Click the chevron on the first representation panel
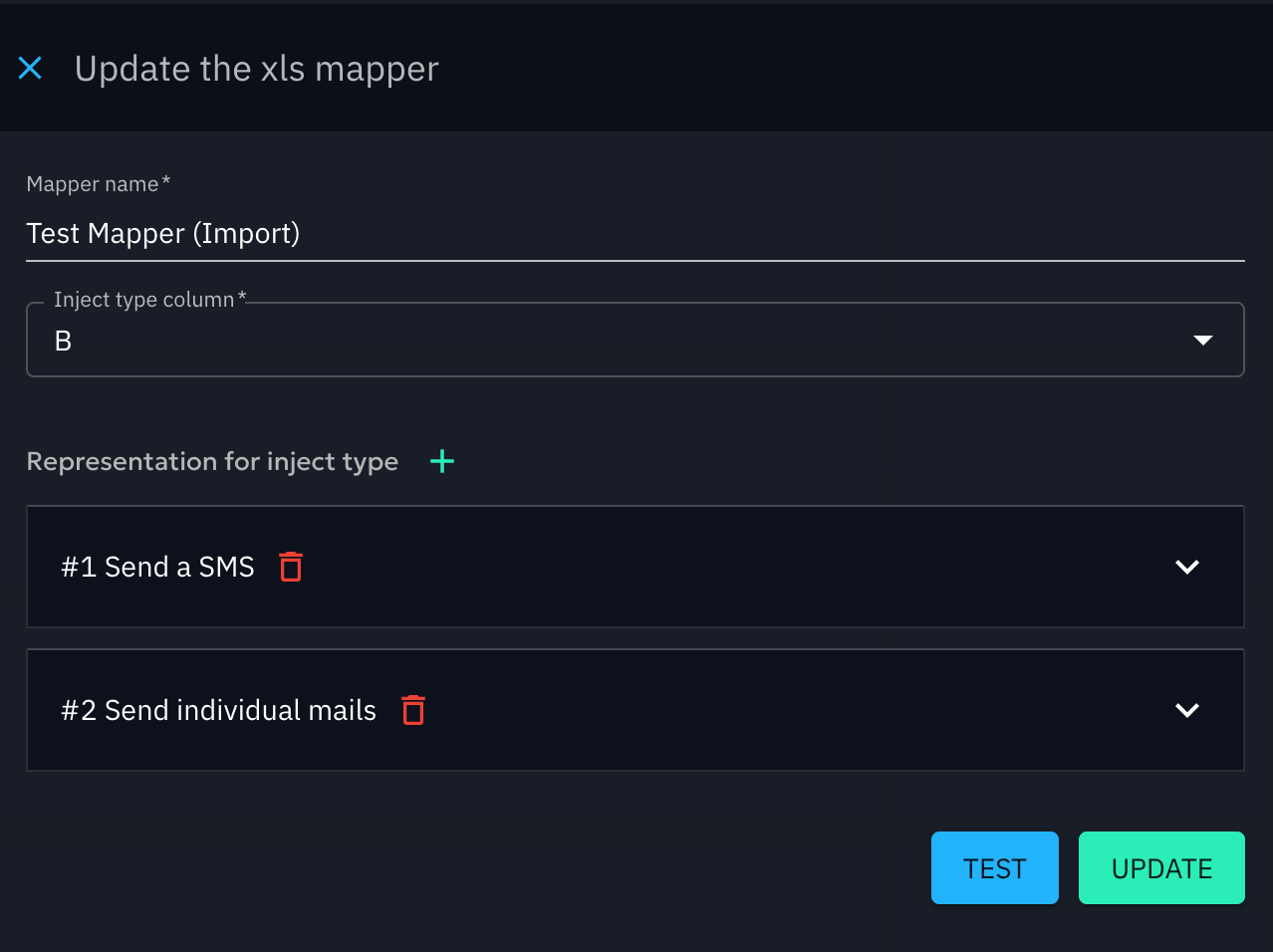Viewport: 1273px width, 952px height. pos(1186,566)
